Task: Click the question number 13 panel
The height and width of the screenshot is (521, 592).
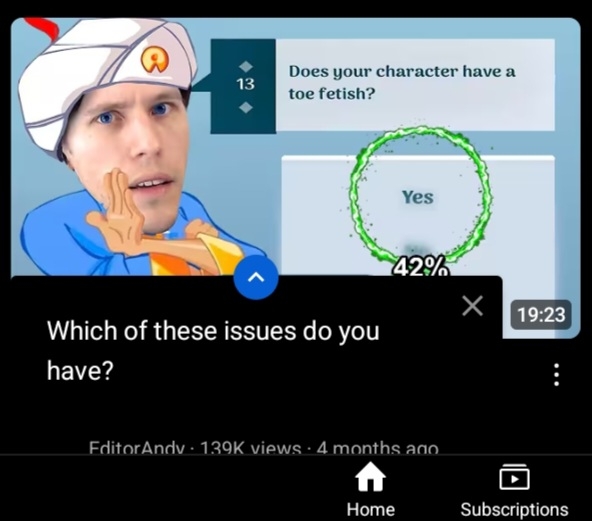Action: pos(243,86)
